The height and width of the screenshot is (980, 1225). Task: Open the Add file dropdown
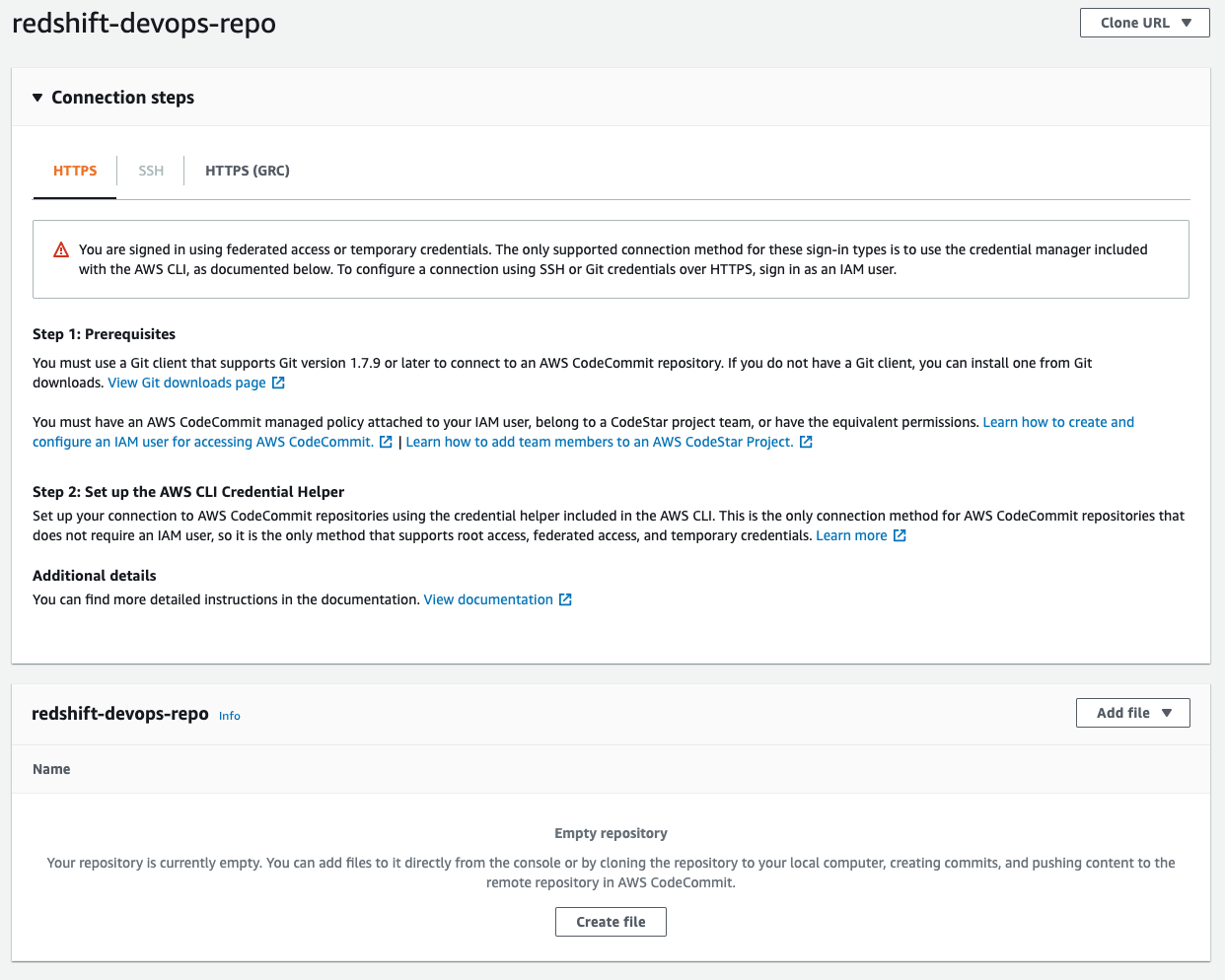click(x=1132, y=713)
